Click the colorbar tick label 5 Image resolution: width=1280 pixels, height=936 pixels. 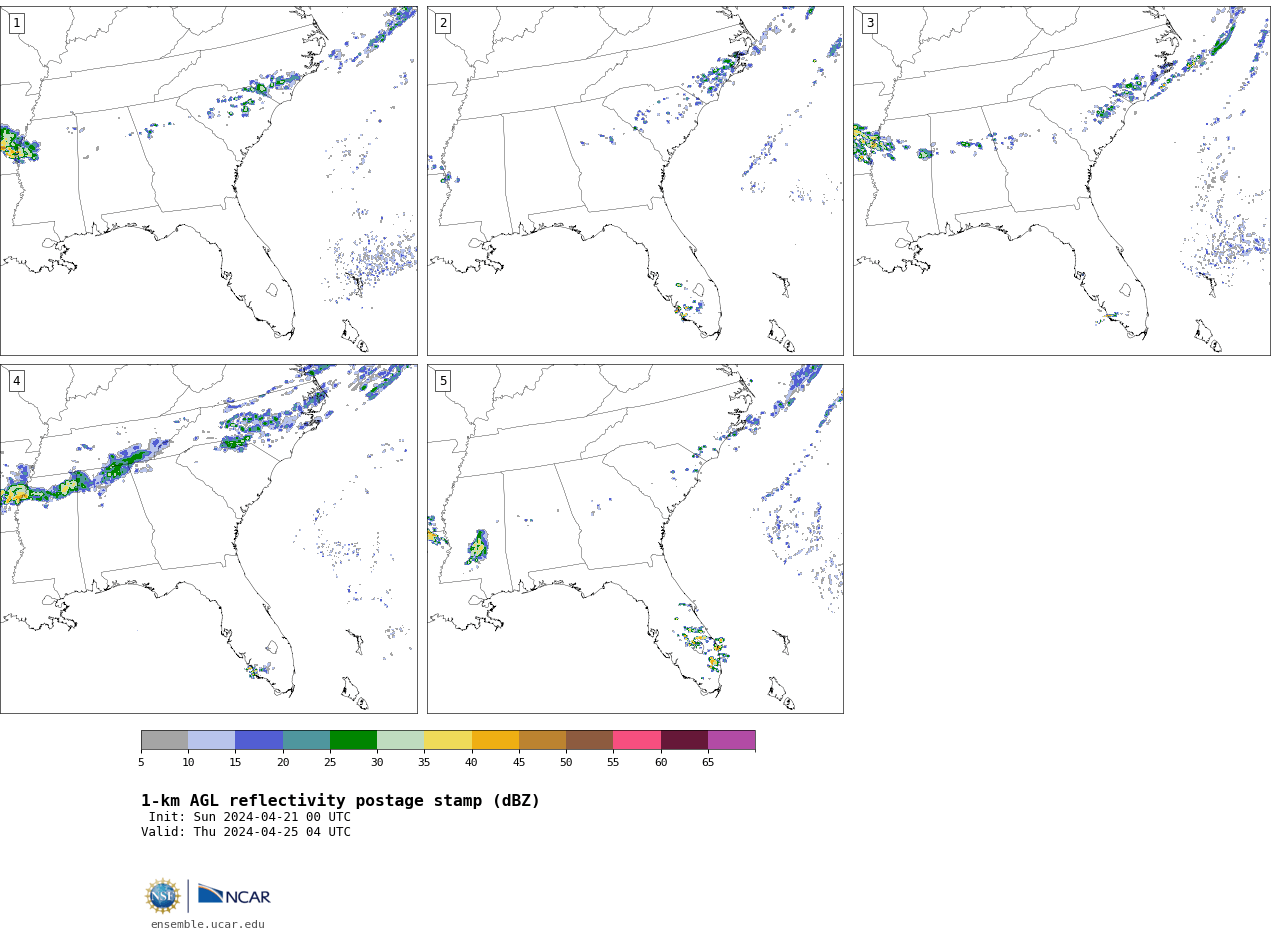click(x=141, y=762)
